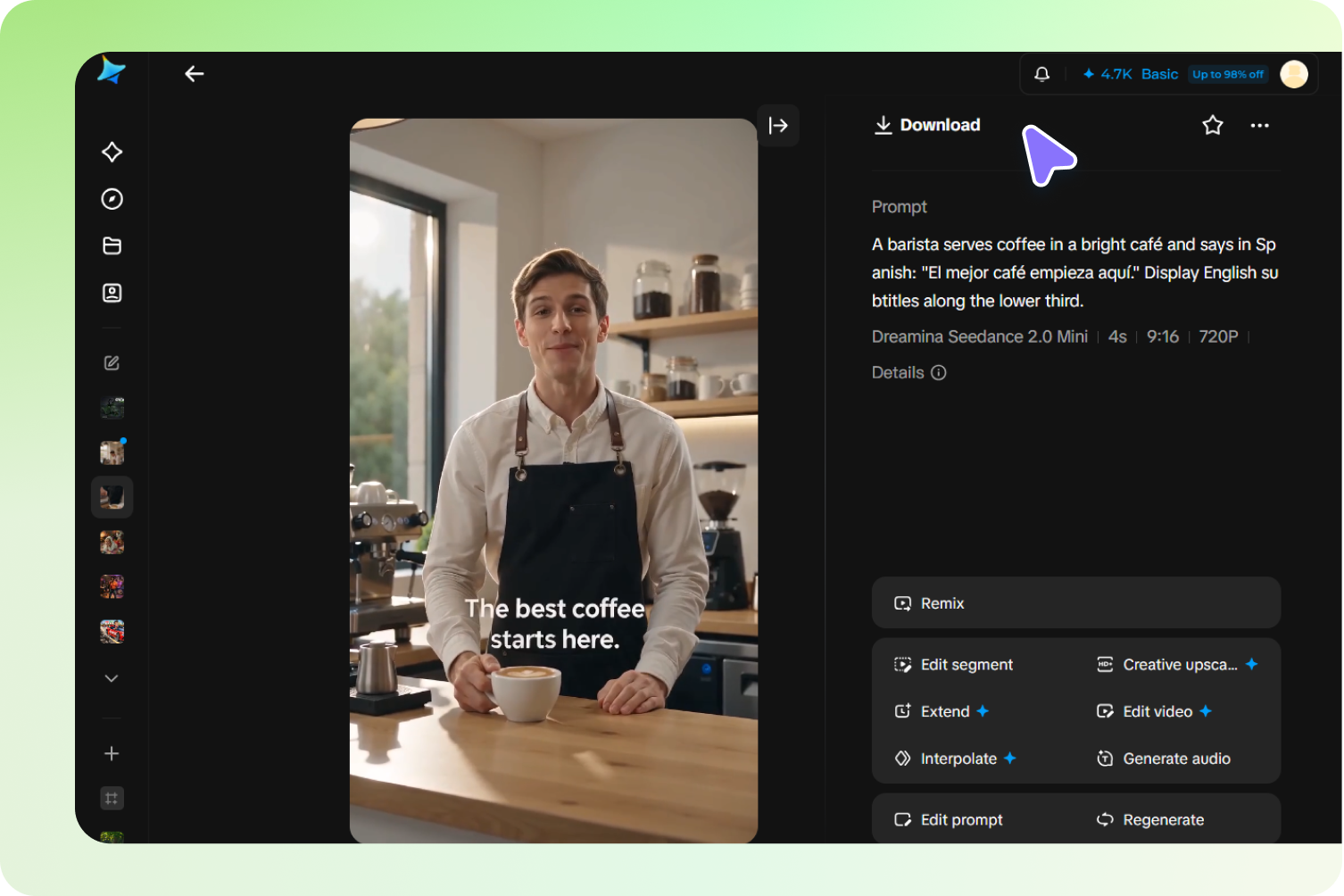This screenshot has height=896, width=1344.
Task: Click the Remix button
Action: tap(1076, 603)
